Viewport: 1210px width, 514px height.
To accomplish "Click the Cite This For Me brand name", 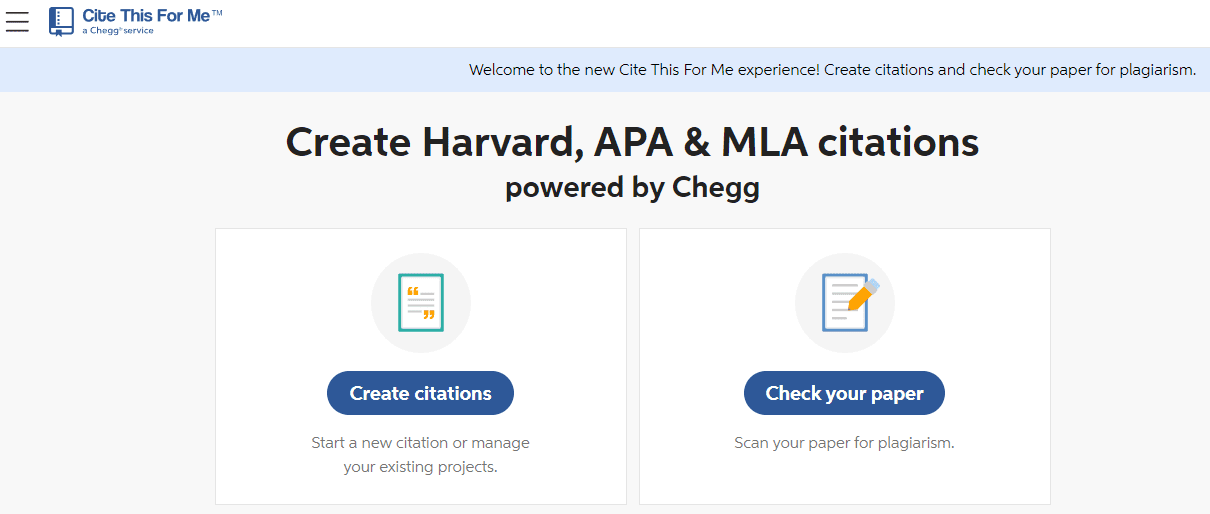I will pos(152,16).
